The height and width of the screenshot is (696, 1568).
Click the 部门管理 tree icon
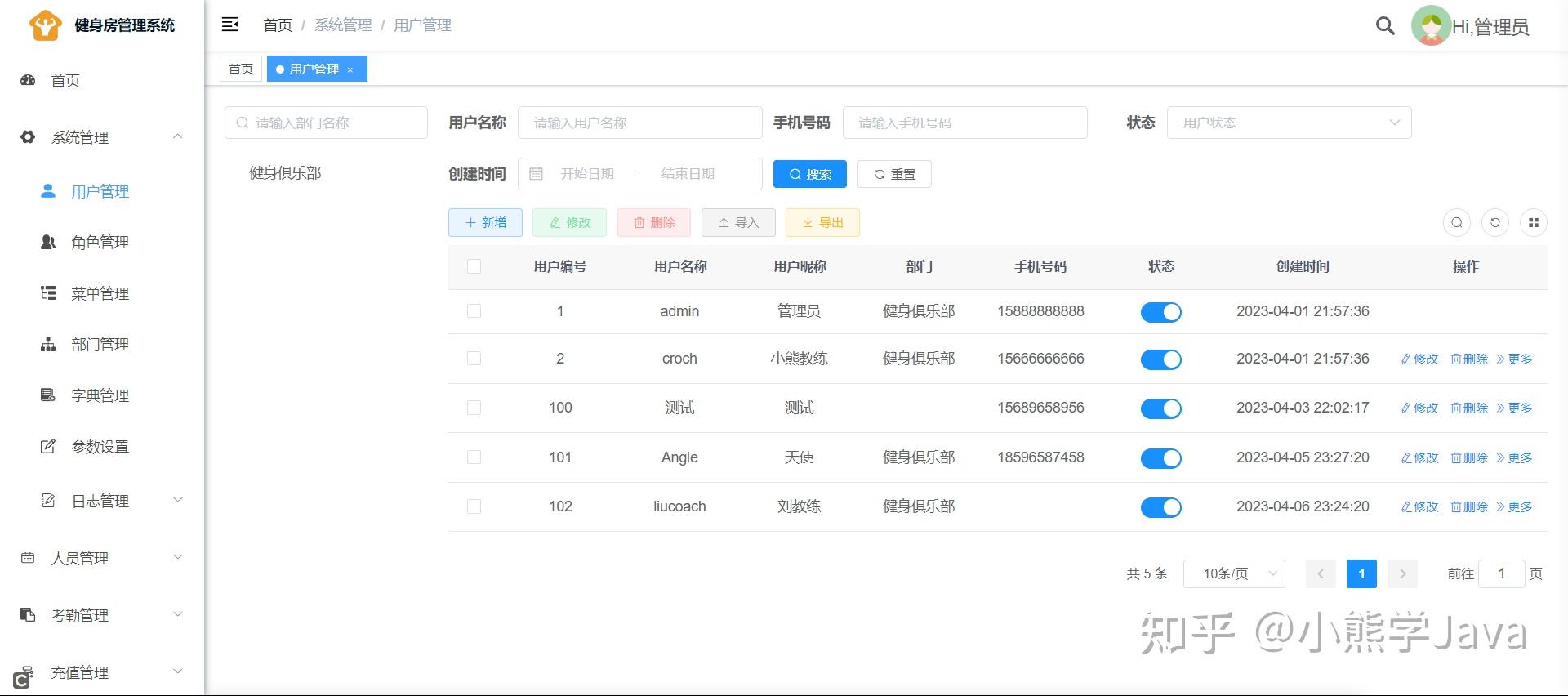(x=48, y=344)
